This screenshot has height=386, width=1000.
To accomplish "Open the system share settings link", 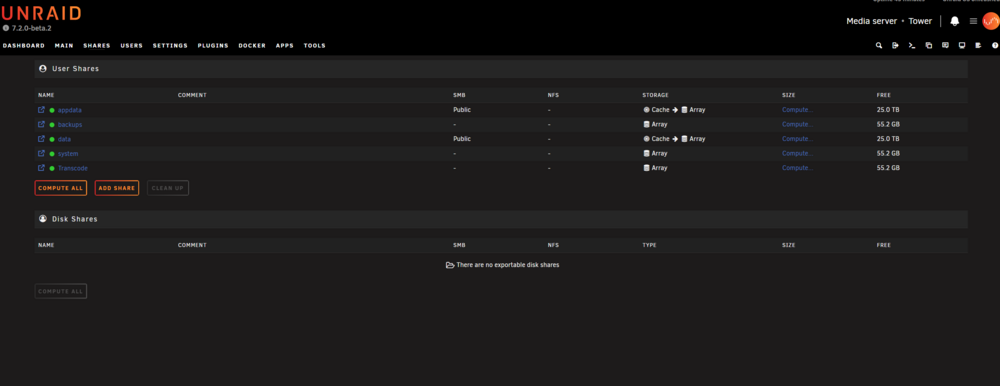I will 68,154.
